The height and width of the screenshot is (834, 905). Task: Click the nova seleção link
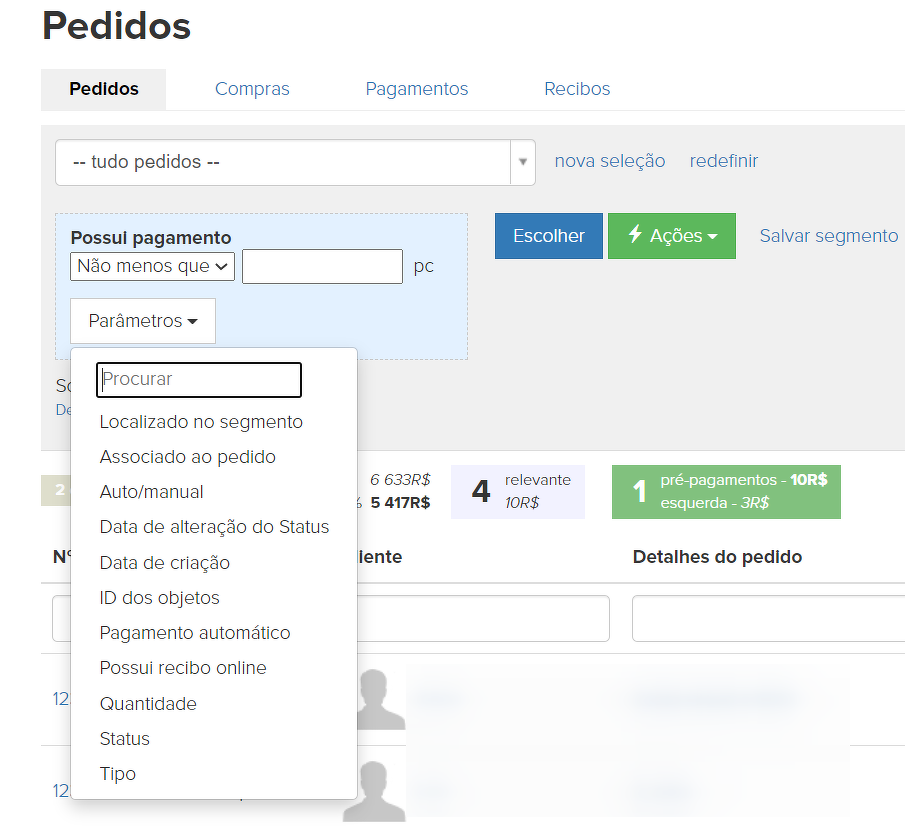pyautogui.click(x=610, y=161)
